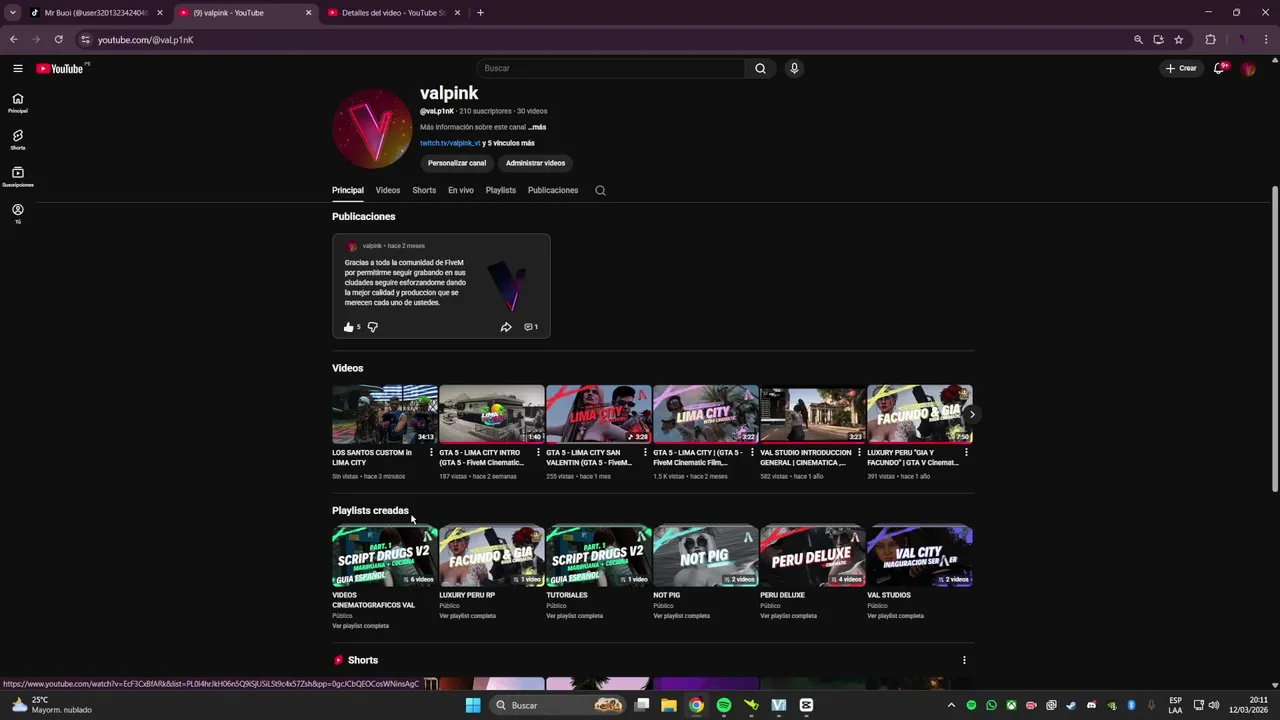Open options for LIMA CITY SAN VALENTIN video
Viewport: 1280px width, 720px height.
[x=645, y=453]
